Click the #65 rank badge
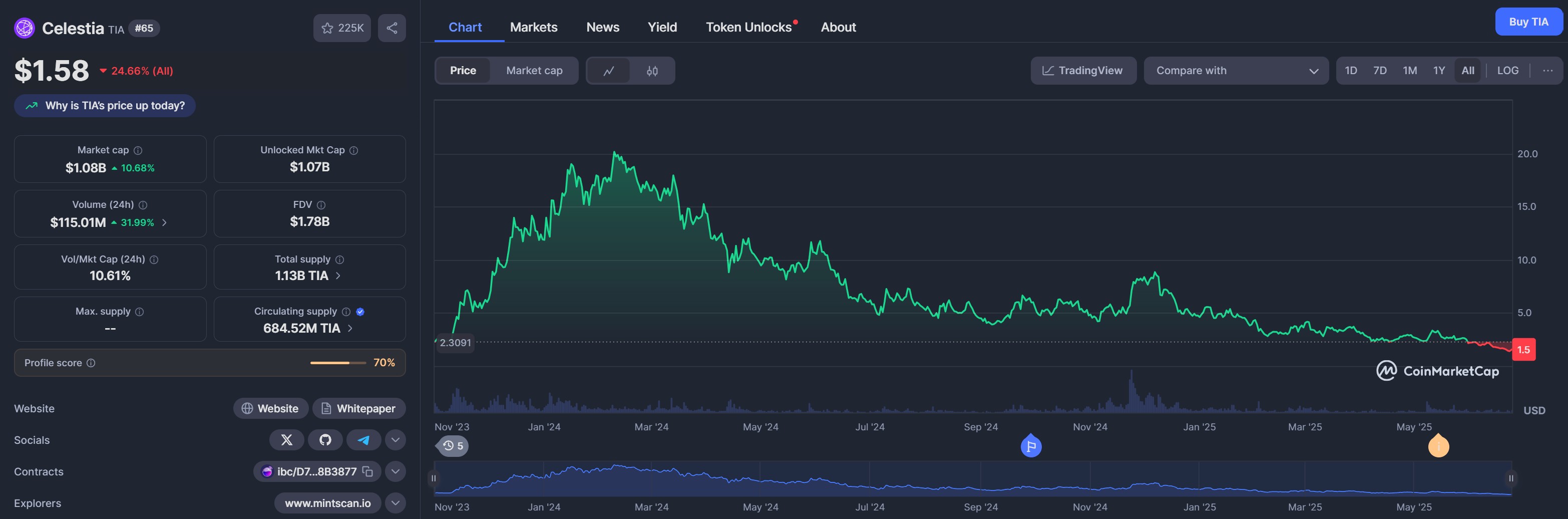The width and height of the screenshot is (1568, 519). 144,28
